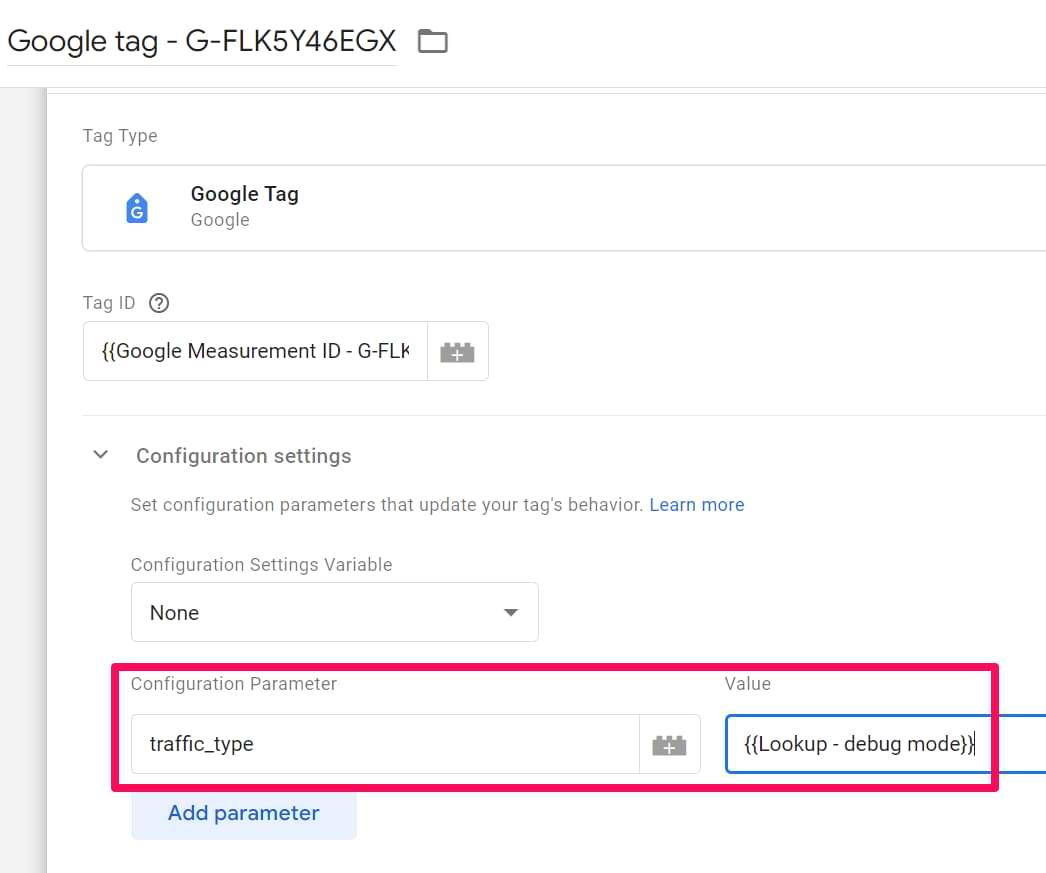Click the Configuration settings heading text

click(x=243, y=456)
